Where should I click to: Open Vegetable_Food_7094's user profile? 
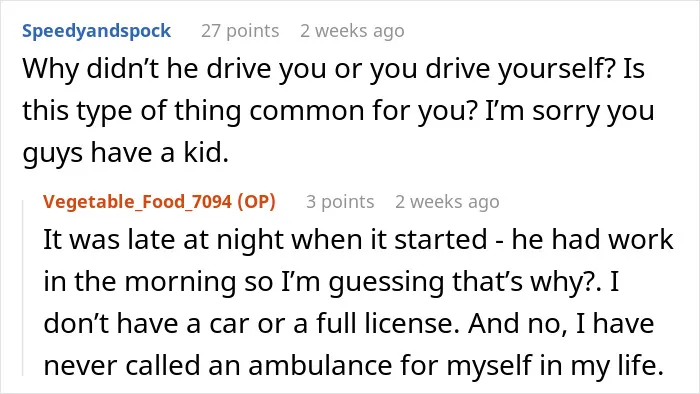pyautogui.click(x=138, y=202)
